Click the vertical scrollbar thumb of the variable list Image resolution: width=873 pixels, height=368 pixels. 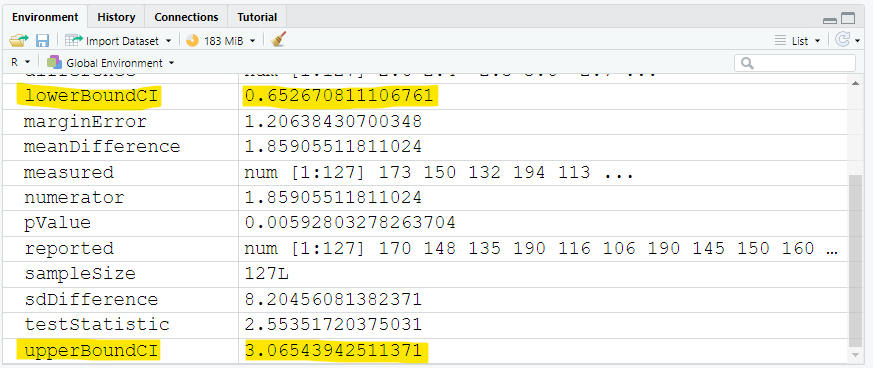[855, 260]
